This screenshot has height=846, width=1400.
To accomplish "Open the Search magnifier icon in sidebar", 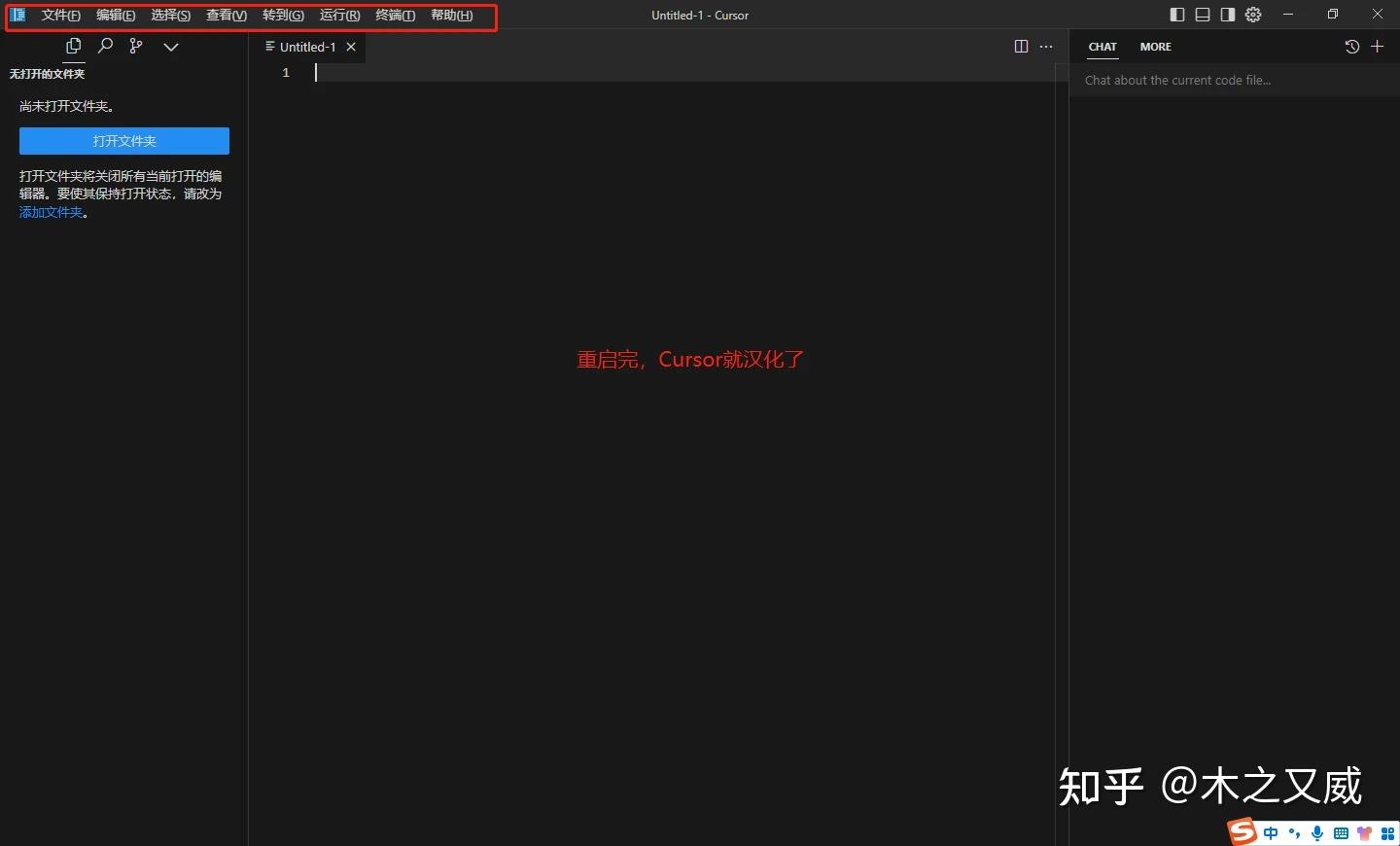I will (x=106, y=46).
